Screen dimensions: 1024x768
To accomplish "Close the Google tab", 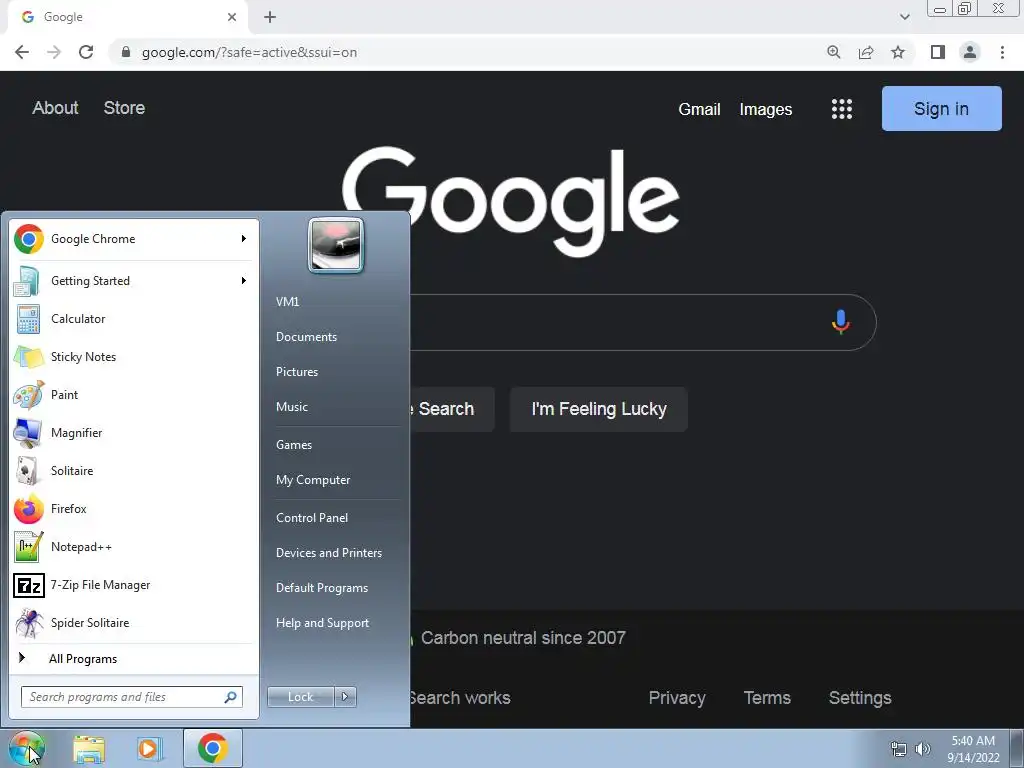I will (x=232, y=17).
